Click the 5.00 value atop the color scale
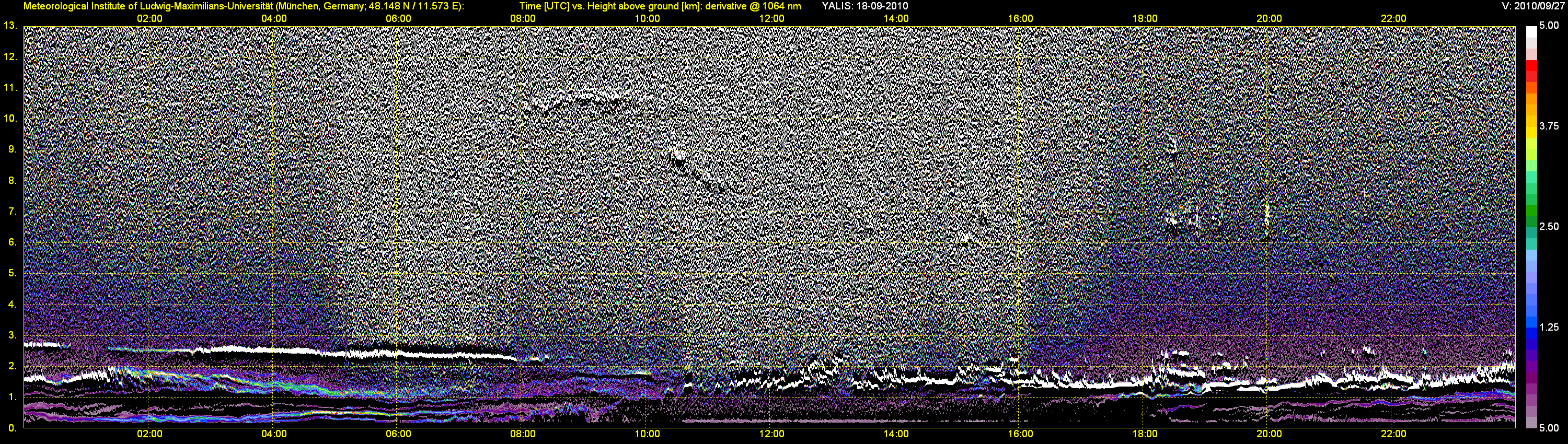 1549,26
